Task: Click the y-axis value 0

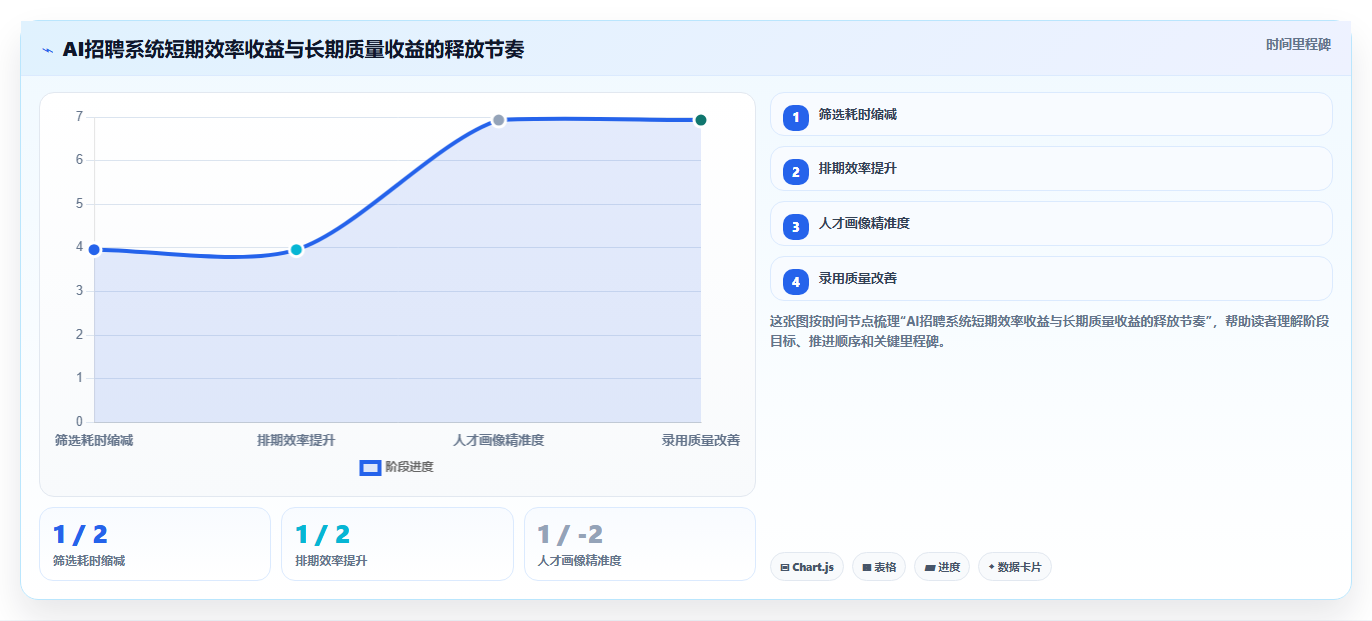Action: coord(79,422)
